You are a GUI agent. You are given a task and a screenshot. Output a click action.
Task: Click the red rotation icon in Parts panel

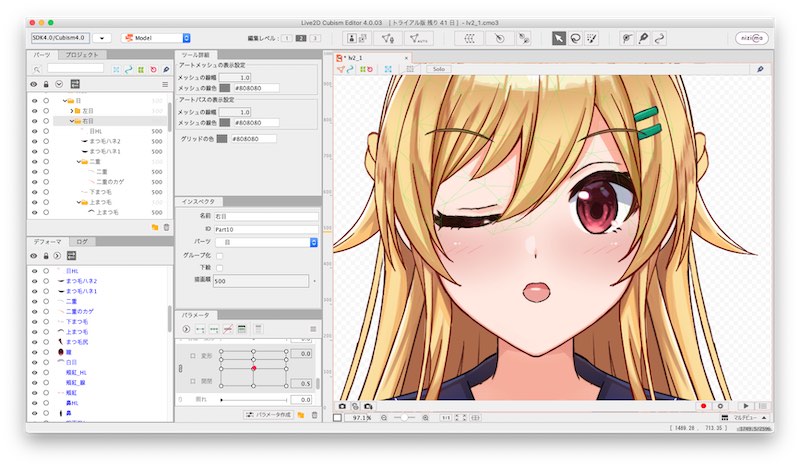tap(154, 69)
